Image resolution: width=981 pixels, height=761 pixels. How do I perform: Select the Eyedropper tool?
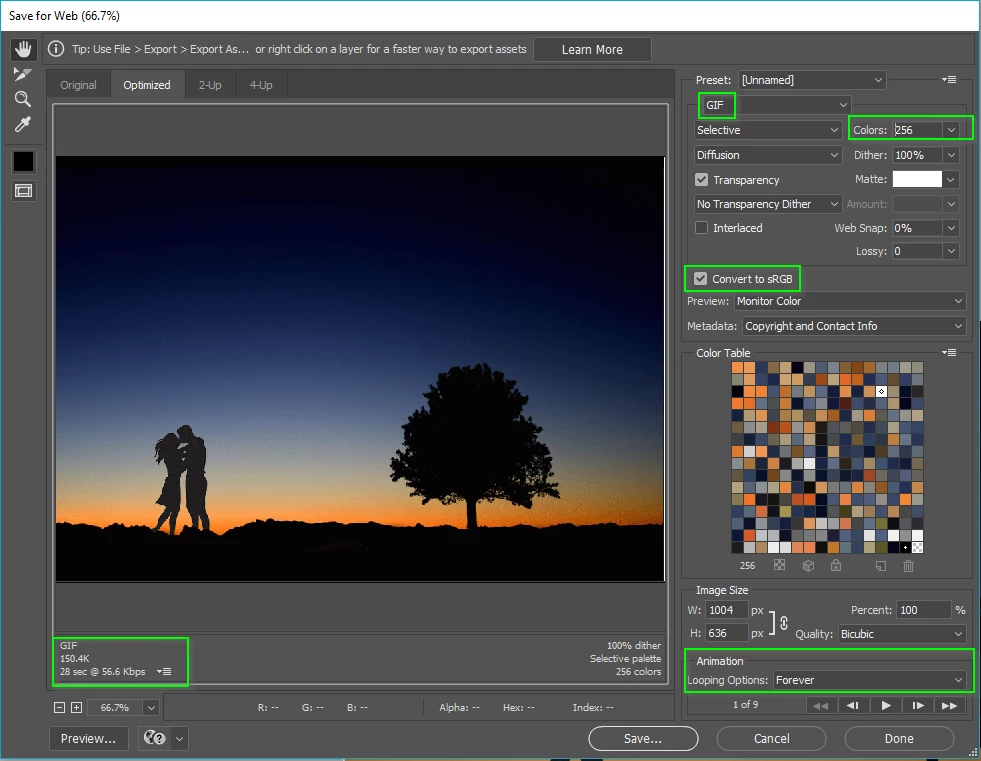click(23, 124)
